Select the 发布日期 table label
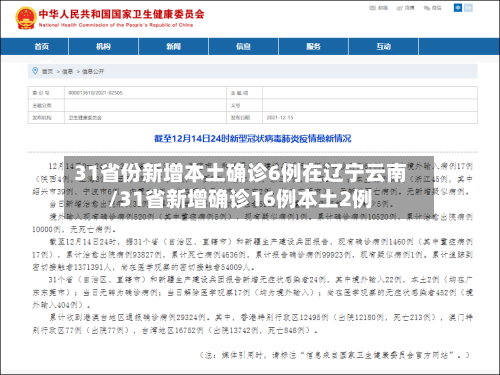500x375 pixels. (240, 118)
